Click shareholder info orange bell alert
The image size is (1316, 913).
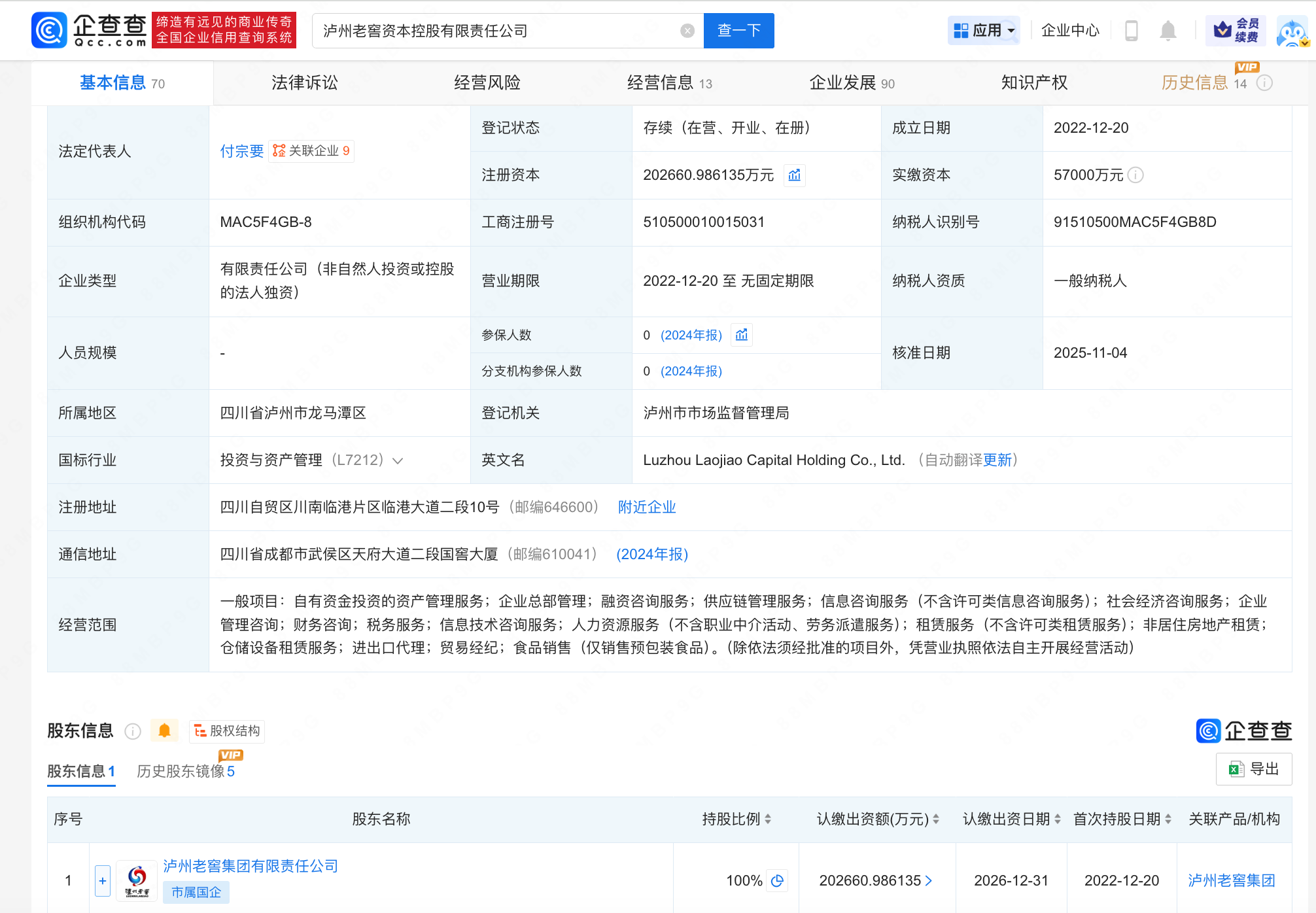coord(164,731)
